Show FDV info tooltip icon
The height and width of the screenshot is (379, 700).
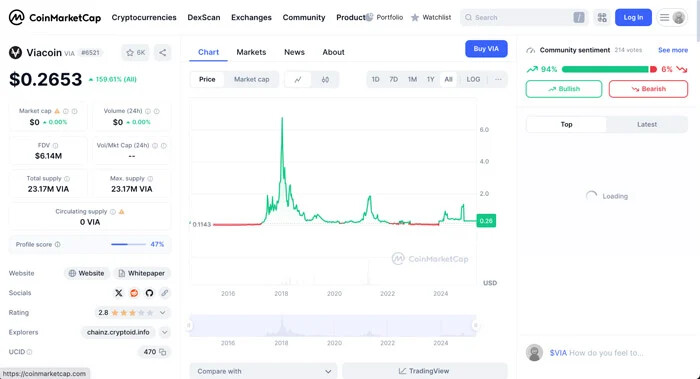point(55,146)
